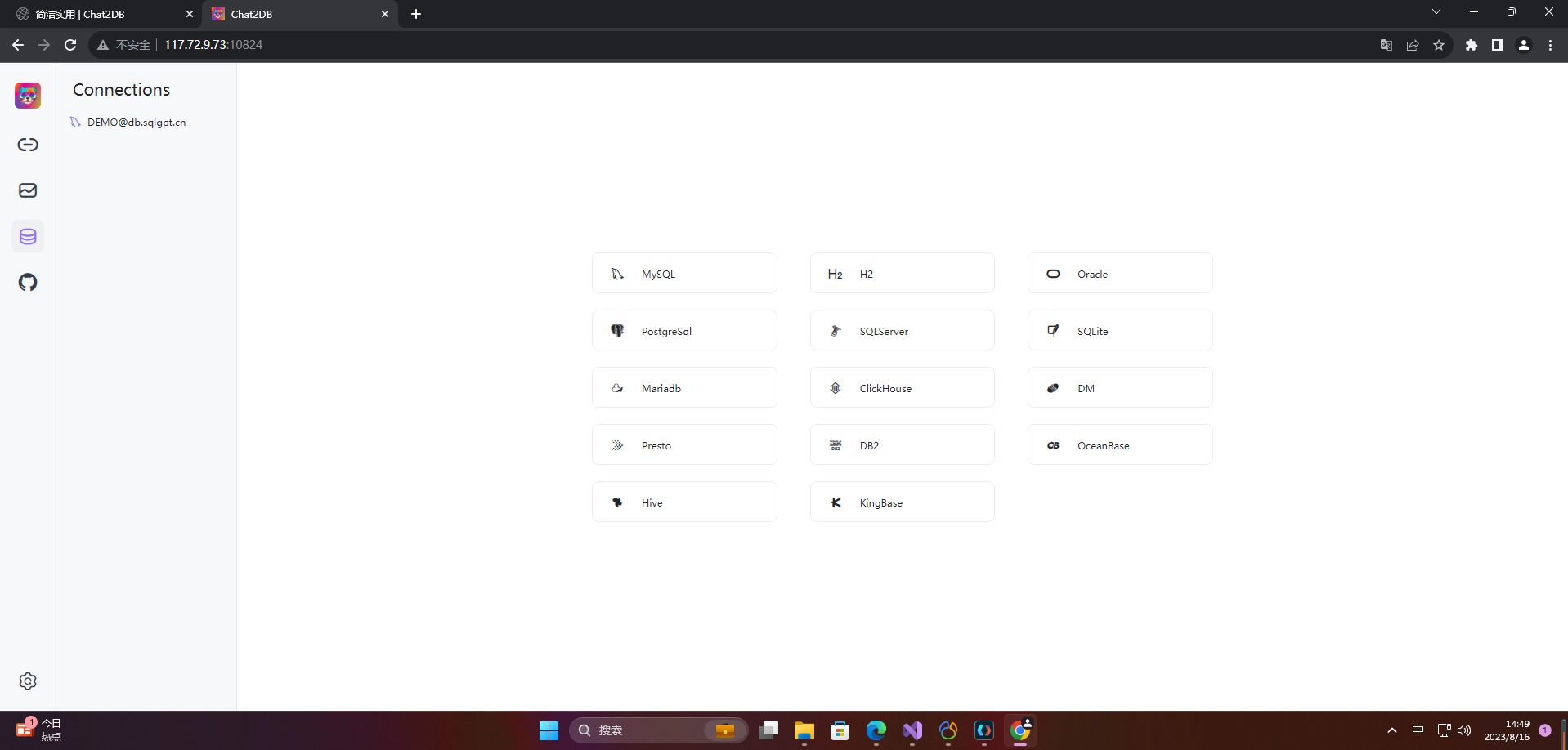Screen dimensions: 1568x750
Task: Switch the 中 input method indicator
Action: pyautogui.click(x=1418, y=730)
